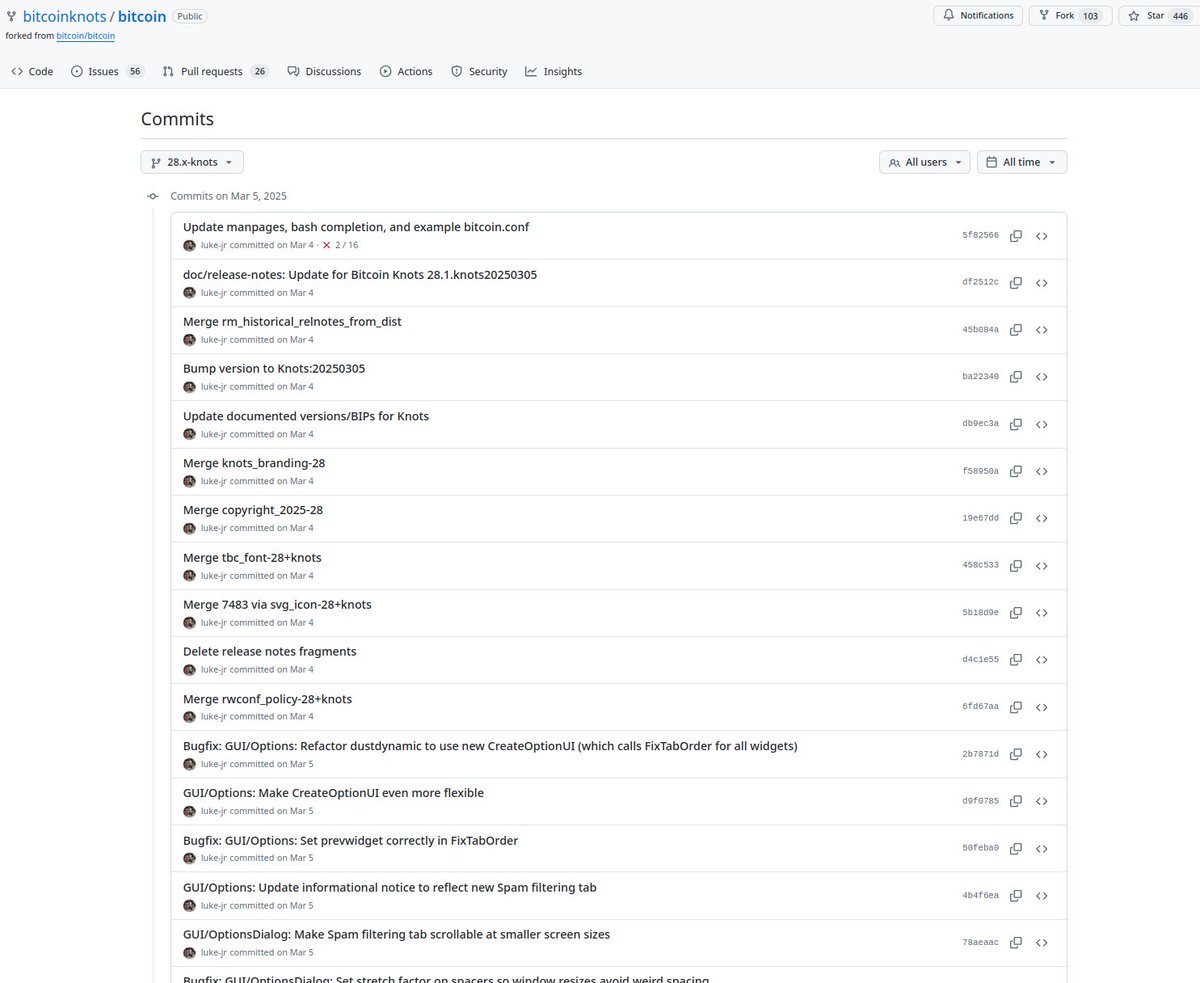The height and width of the screenshot is (983, 1200).
Task: Copy full SHA for commit f58950a
Action: pos(1016,471)
